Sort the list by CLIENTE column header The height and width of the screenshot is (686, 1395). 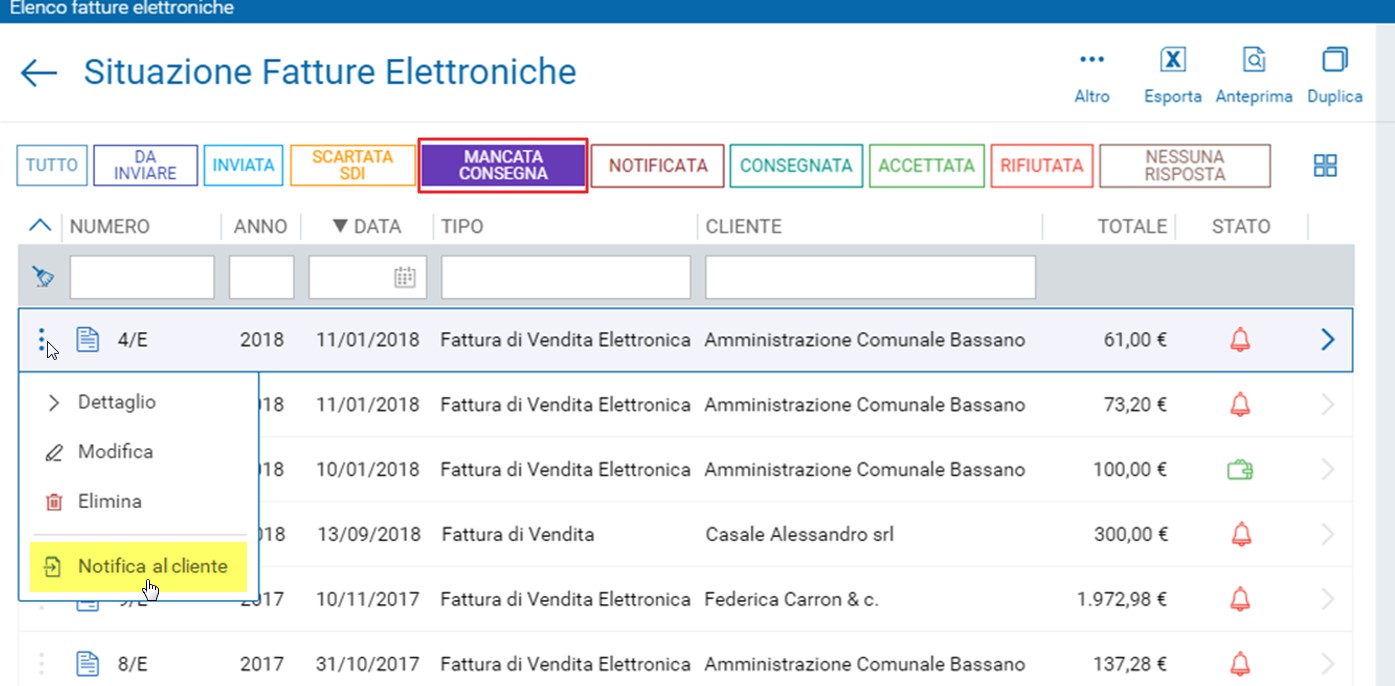click(744, 227)
